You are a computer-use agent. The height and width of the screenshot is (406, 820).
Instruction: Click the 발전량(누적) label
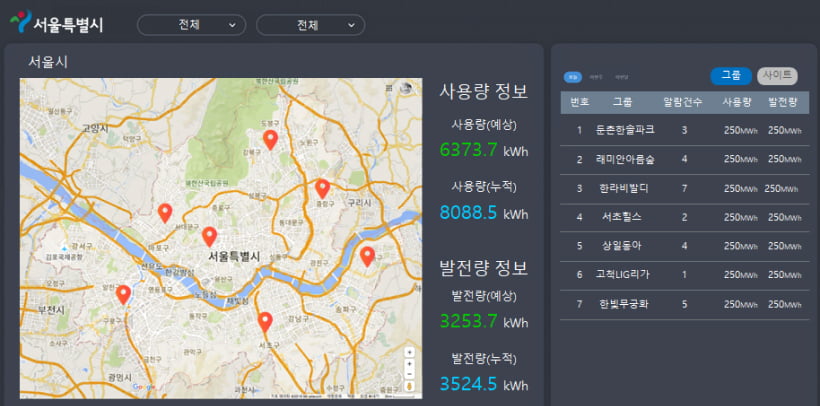pyautogui.click(x=484, y=358)
